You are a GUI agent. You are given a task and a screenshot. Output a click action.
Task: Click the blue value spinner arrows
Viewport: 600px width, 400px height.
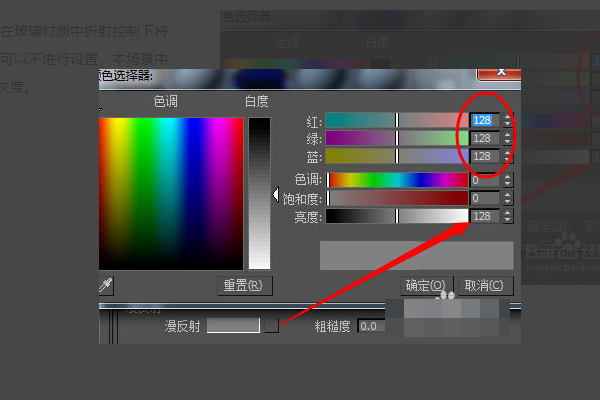[x=507, y=156]
